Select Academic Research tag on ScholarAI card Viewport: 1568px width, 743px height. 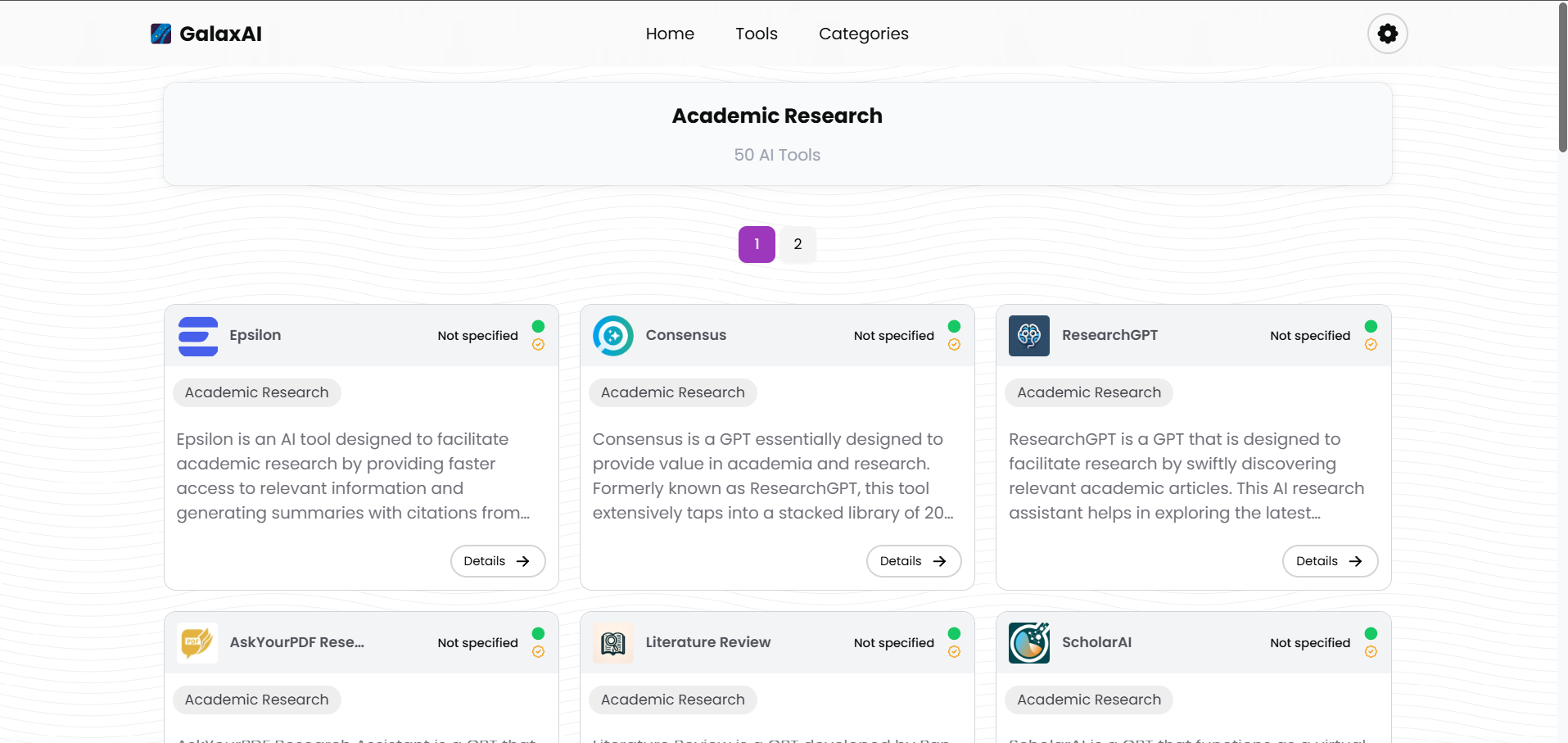[1089, 700]
